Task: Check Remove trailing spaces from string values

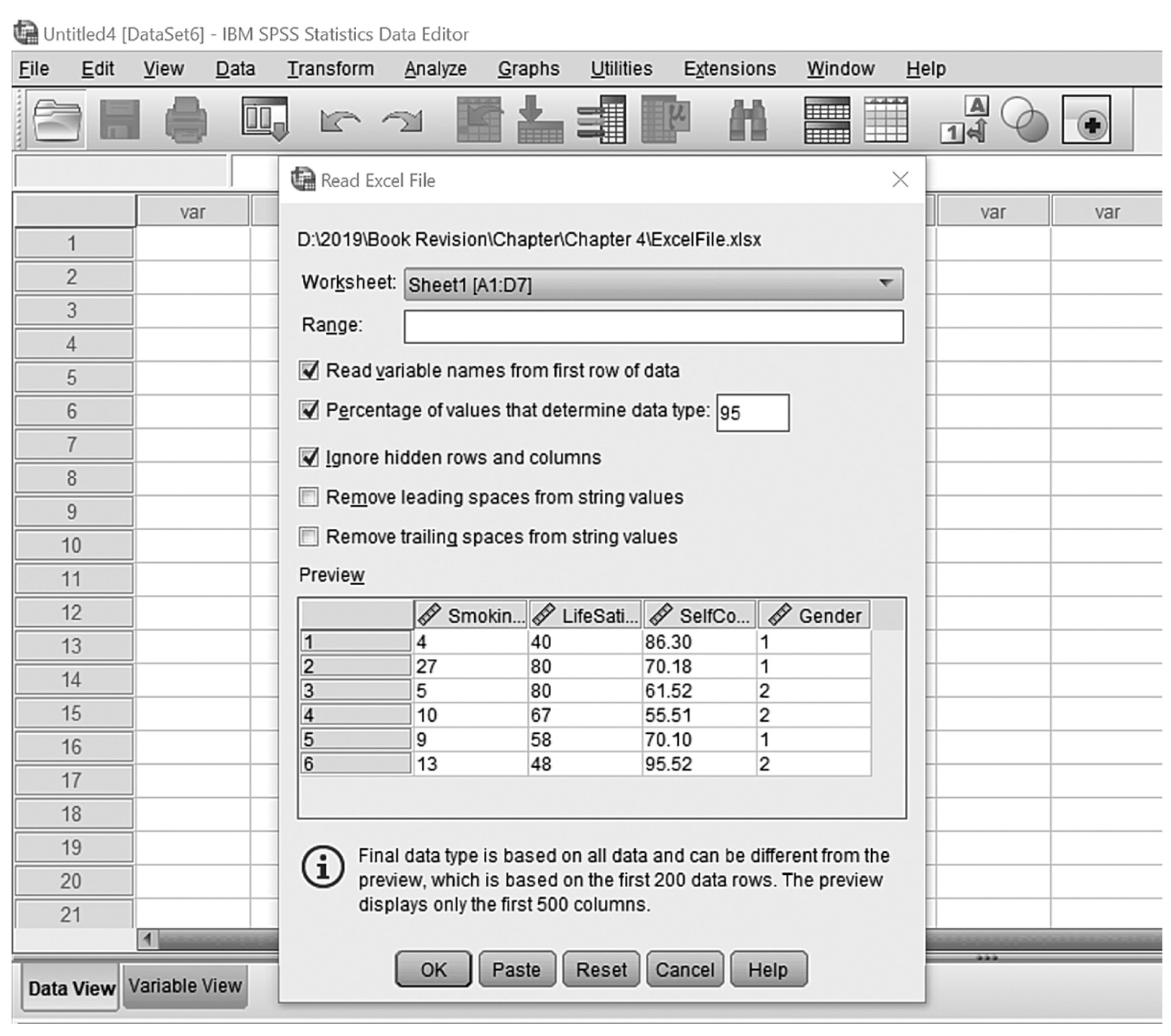Action: click(x=309, y=537)
